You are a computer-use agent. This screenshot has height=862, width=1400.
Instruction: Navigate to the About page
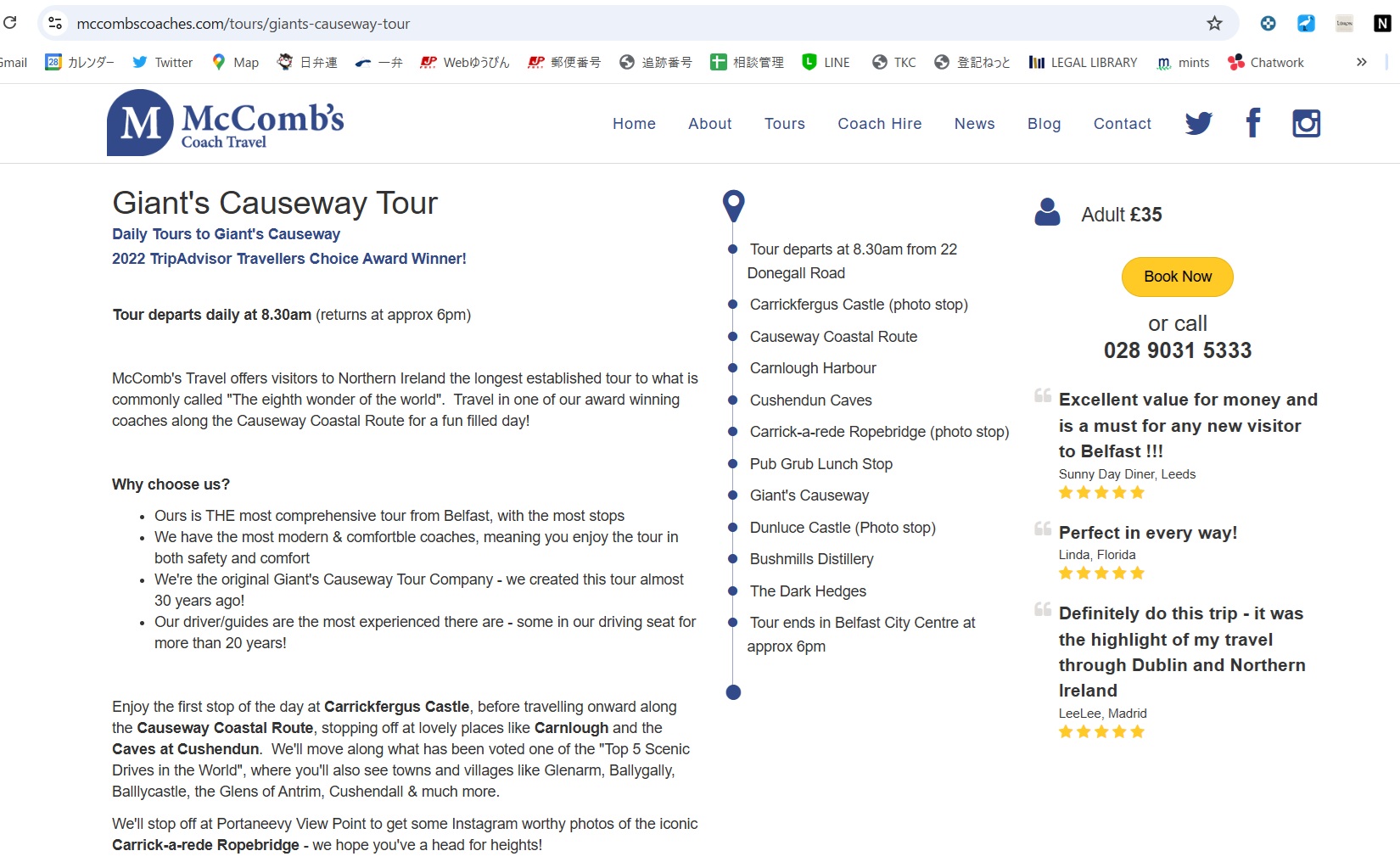[x=709, y=124]
